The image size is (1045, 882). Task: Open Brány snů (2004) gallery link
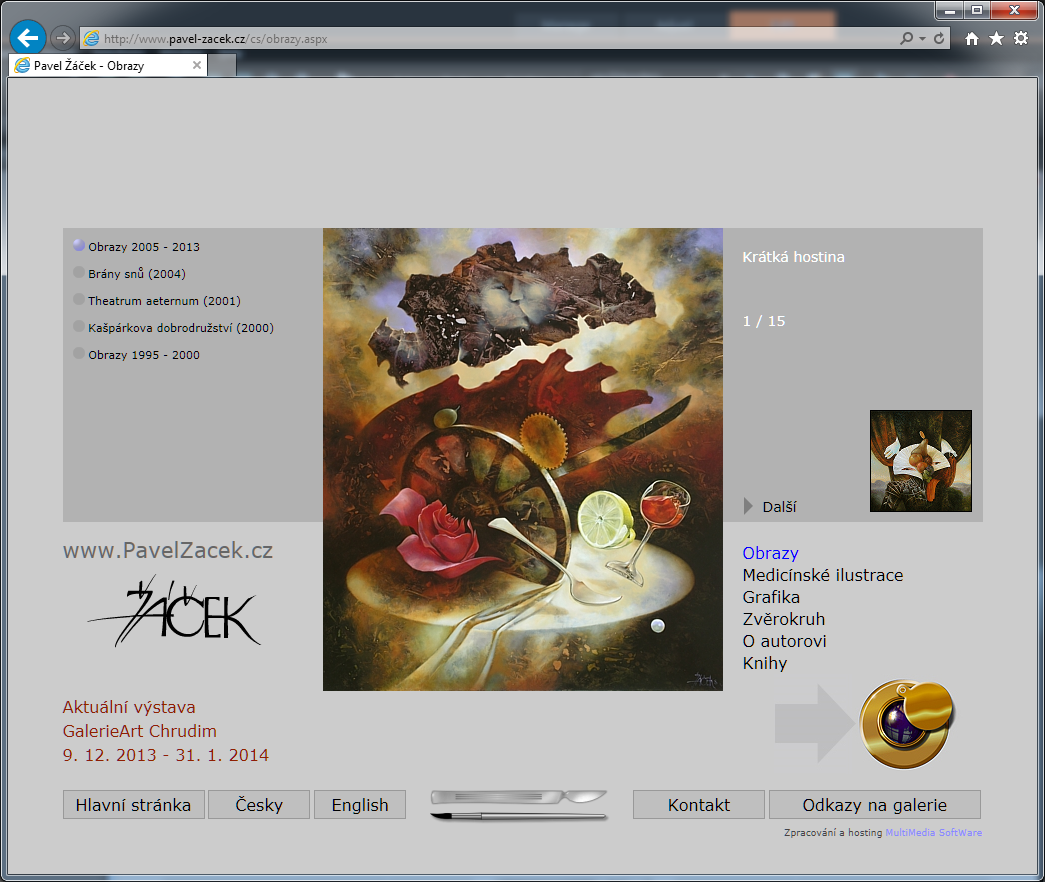coord(137,273)
